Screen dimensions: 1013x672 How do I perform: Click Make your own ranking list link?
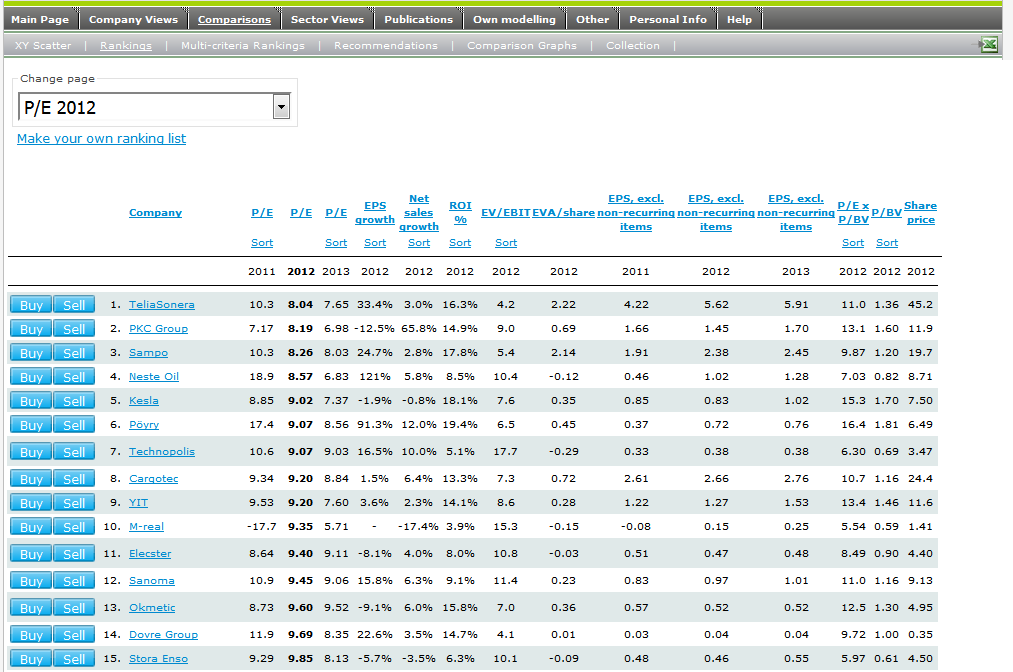[x=101, y=138]
